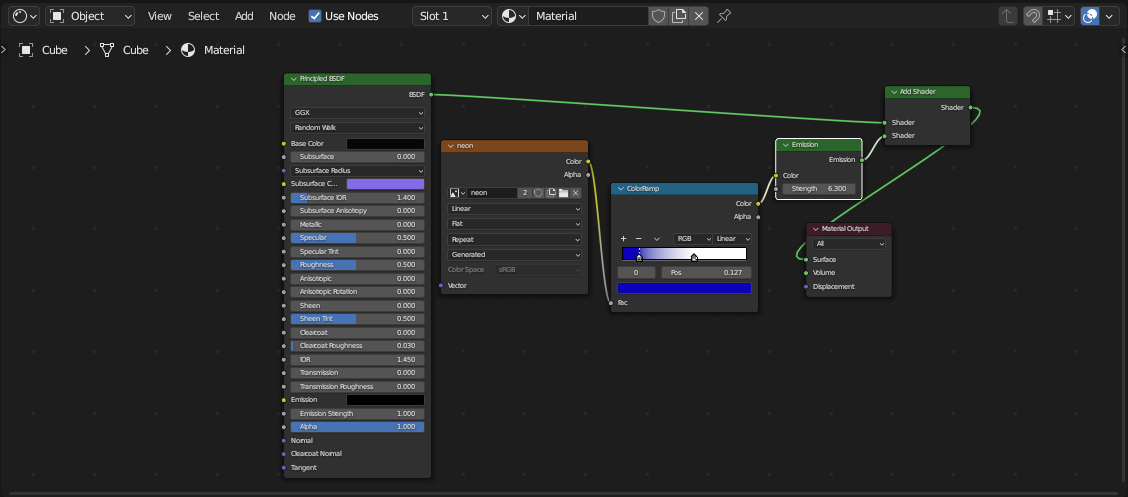This screenshot has width=1128, height=497.
Task: Expand the right sidebar region arrow
Action: coord(1124,49)
